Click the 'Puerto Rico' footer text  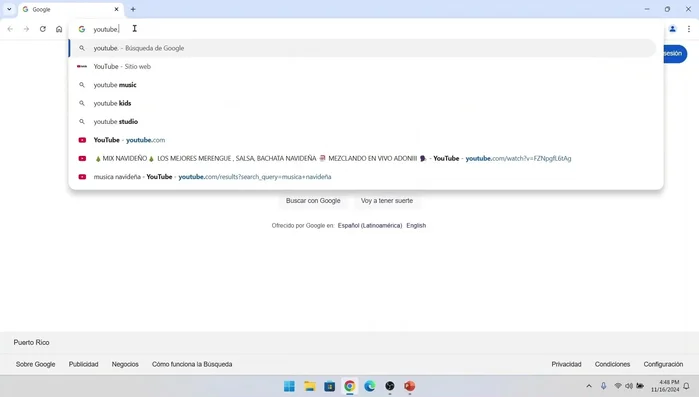(31, 342)
